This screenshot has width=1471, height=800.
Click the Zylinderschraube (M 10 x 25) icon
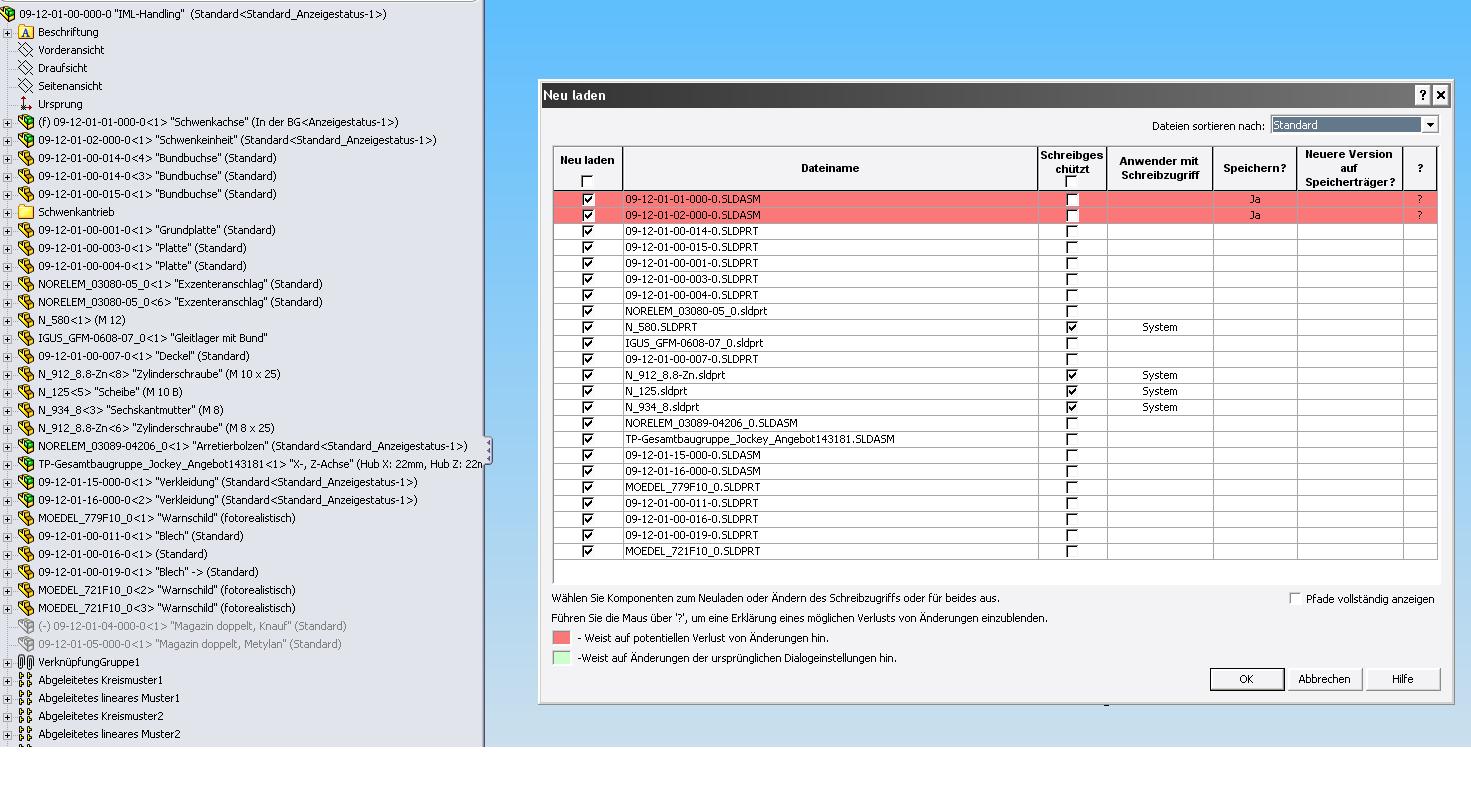pyautogui.click(x=26, y=374)
